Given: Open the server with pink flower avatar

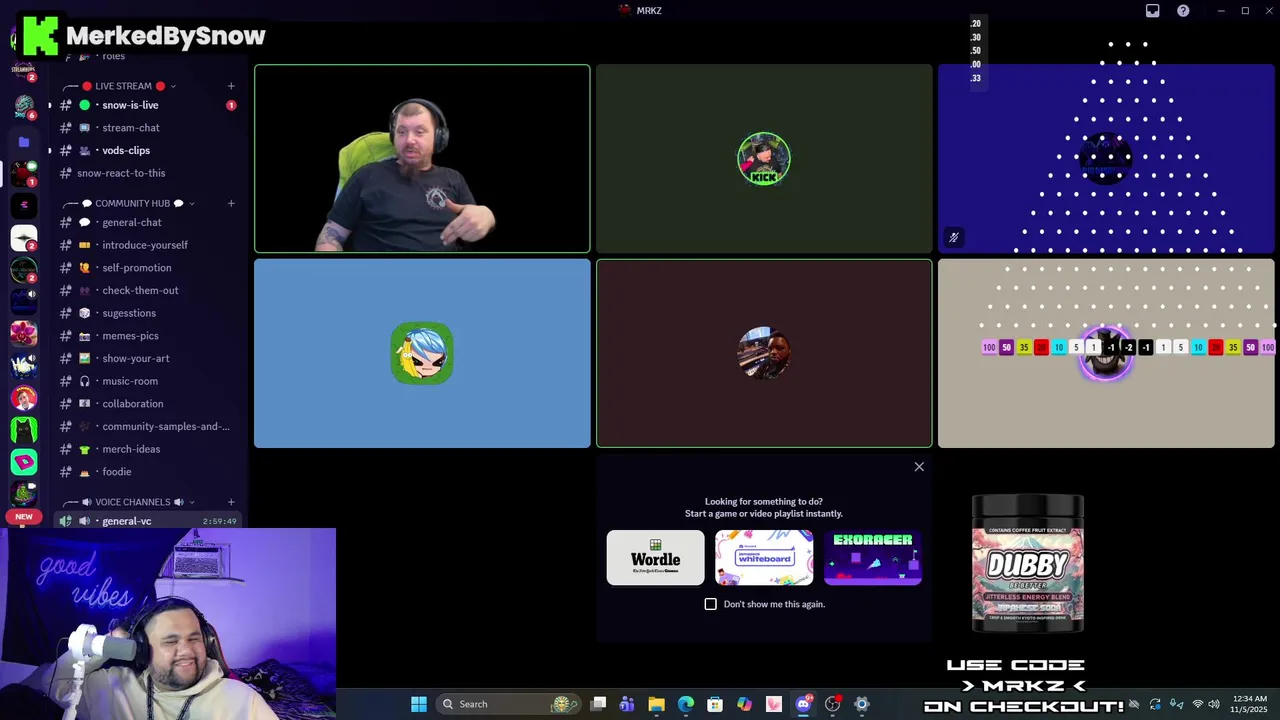Looking at the screenshot, I should [x=24, y=333].
